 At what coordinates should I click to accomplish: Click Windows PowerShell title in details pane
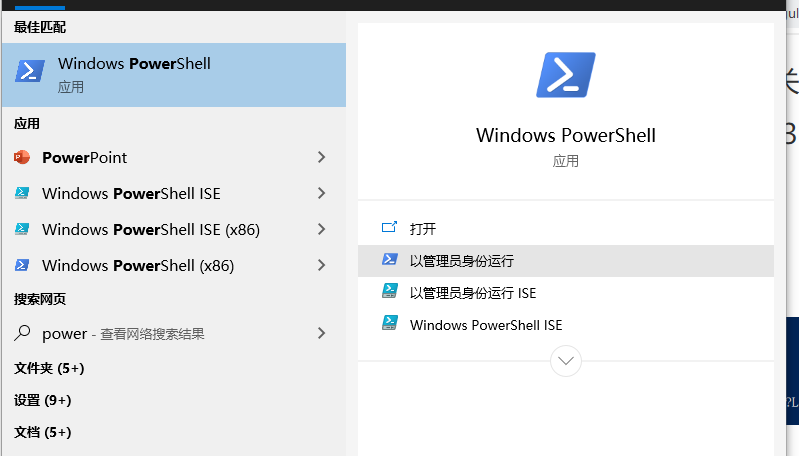[x=566, y=136]
